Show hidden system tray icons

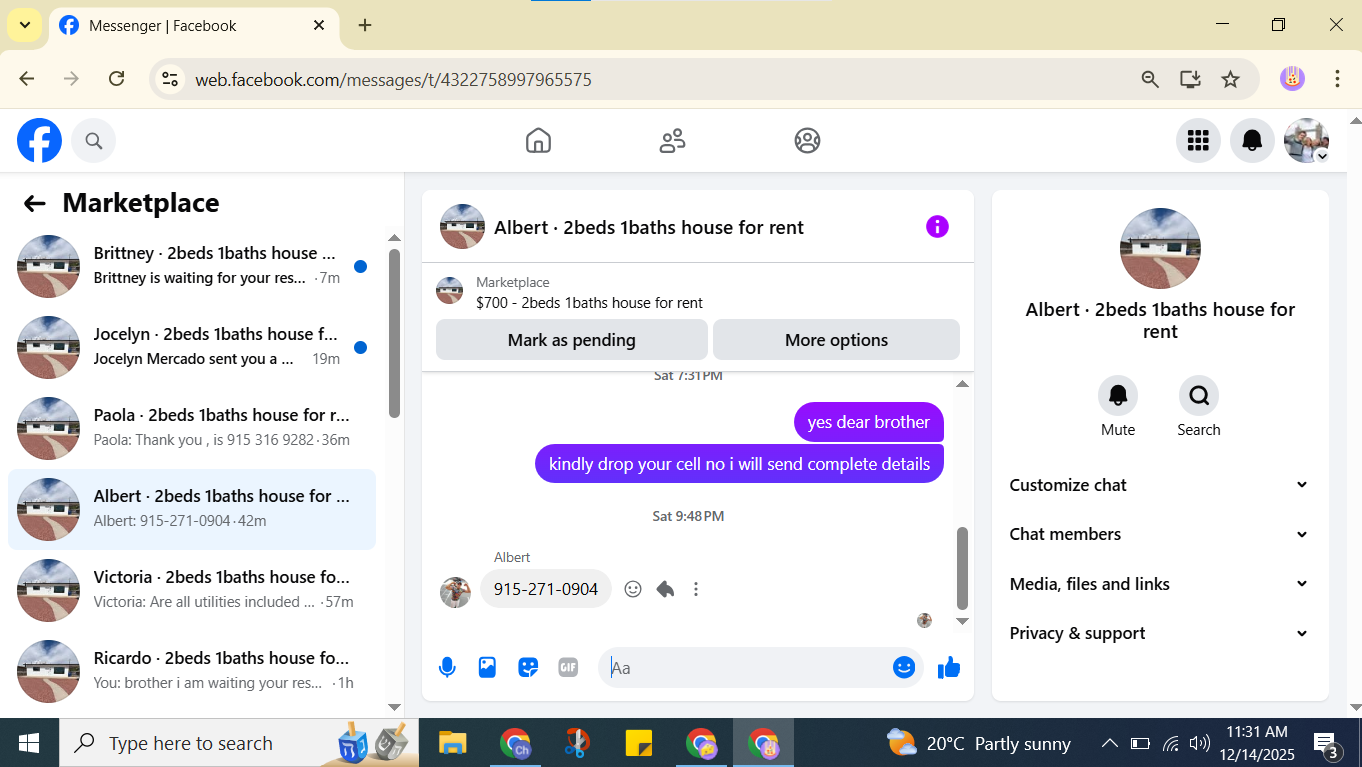click(x=1109, y=743)
